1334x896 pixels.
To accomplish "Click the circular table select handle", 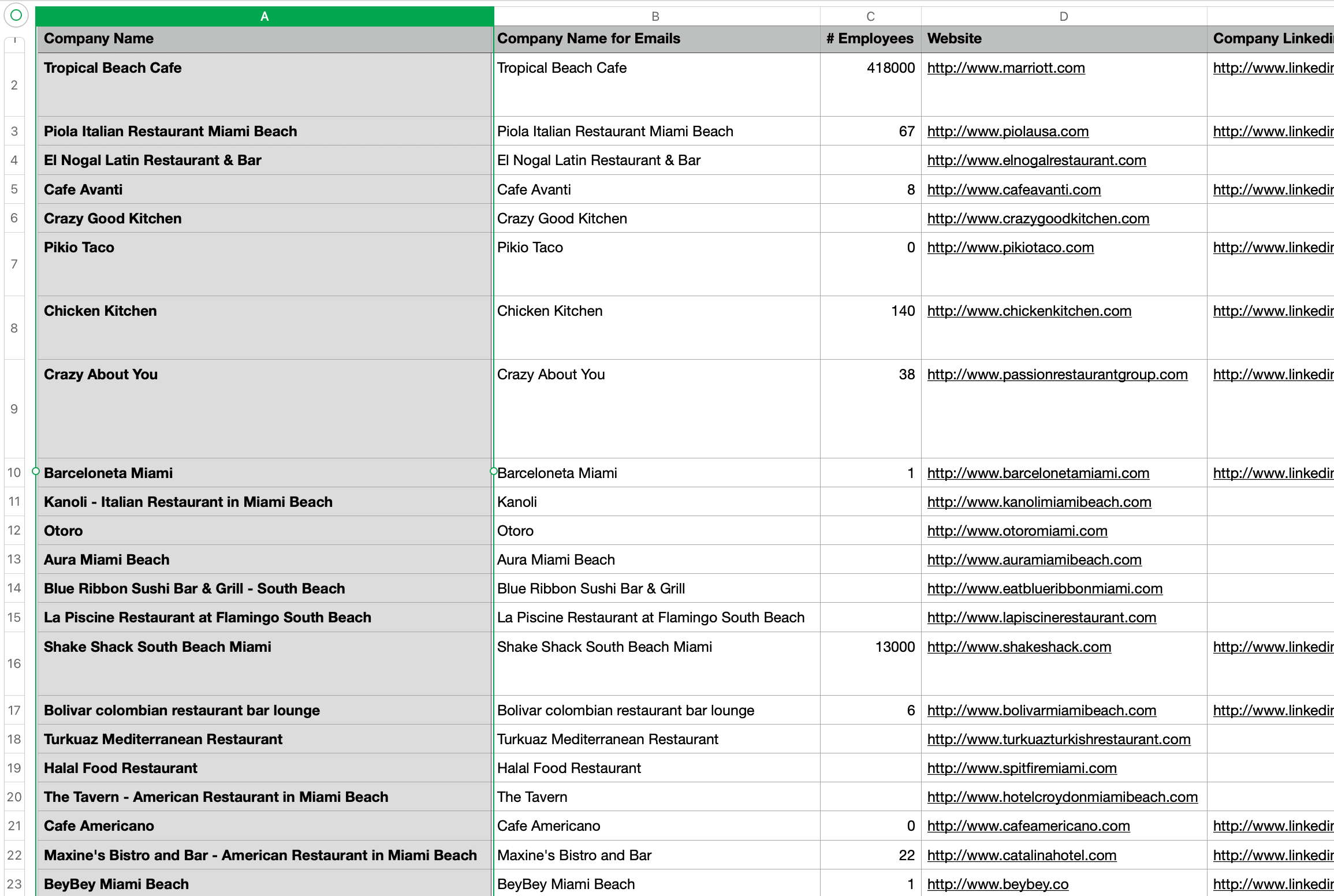I will point(16,16).
